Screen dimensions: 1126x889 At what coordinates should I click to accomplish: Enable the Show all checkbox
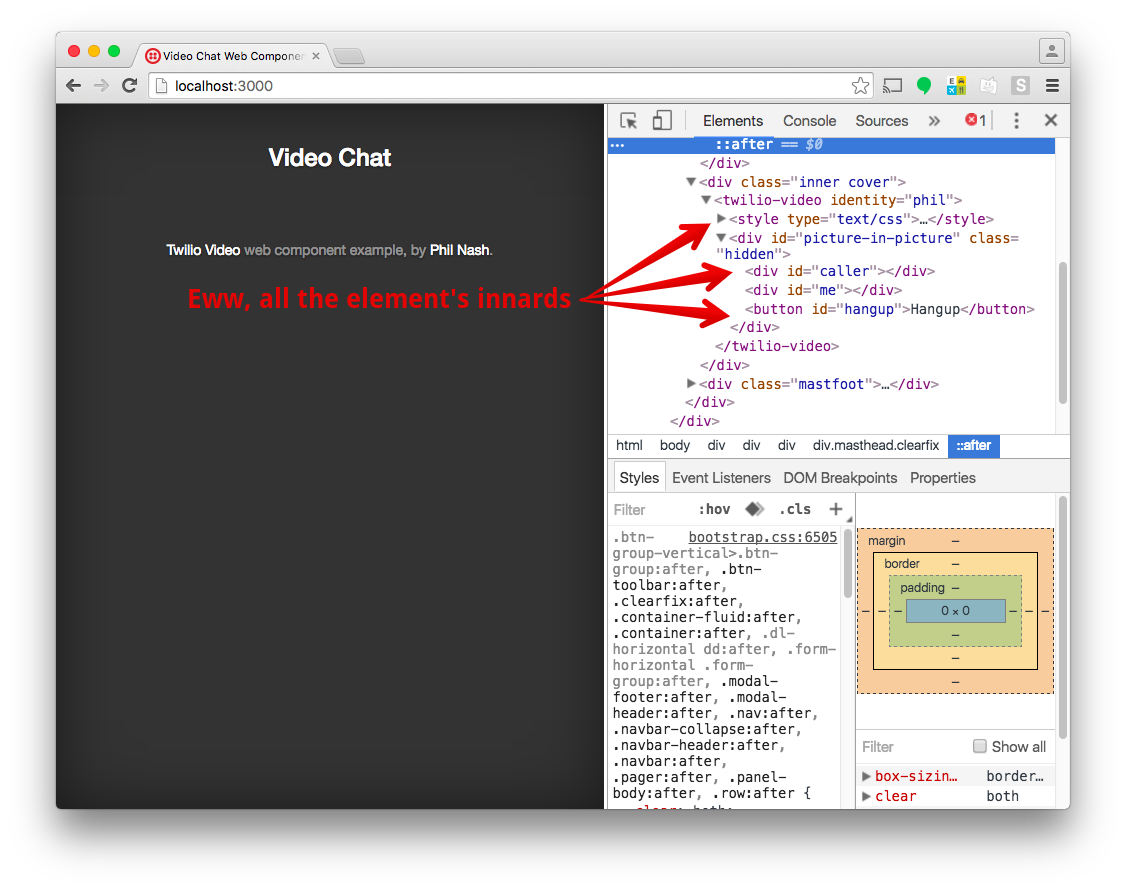[980, 746]
